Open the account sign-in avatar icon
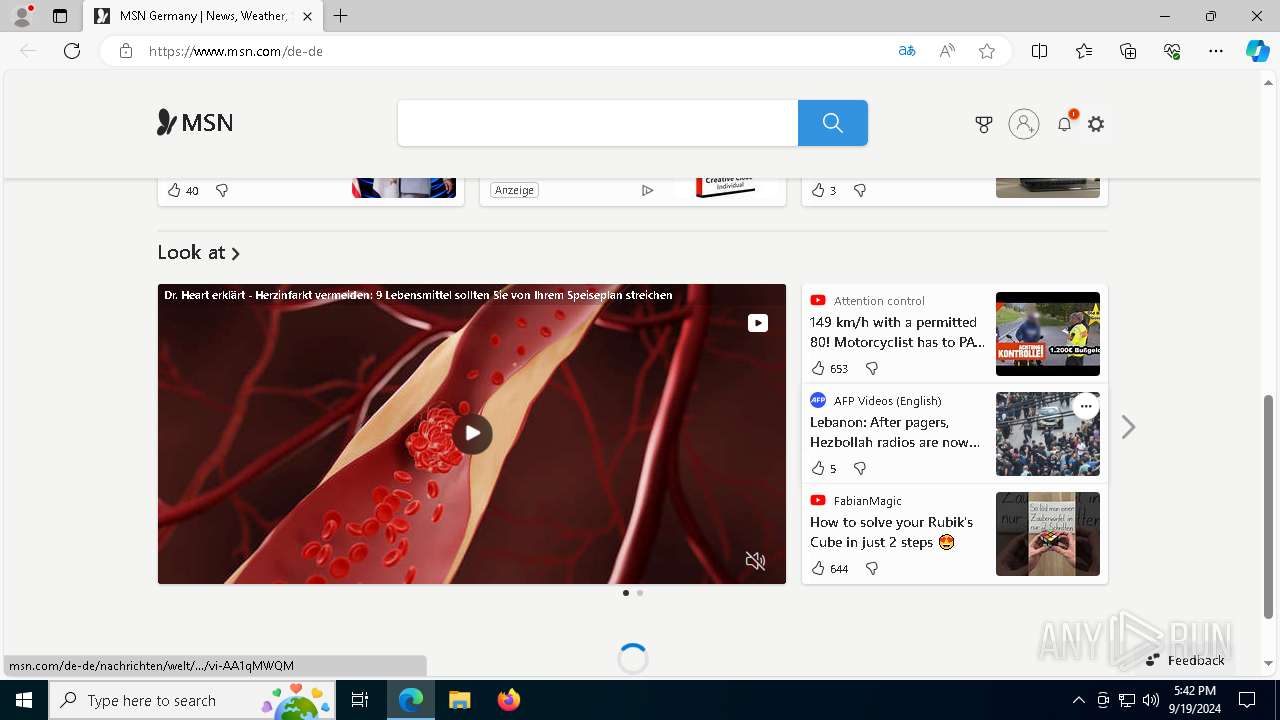1280x720 pixels. point(1024,124)
